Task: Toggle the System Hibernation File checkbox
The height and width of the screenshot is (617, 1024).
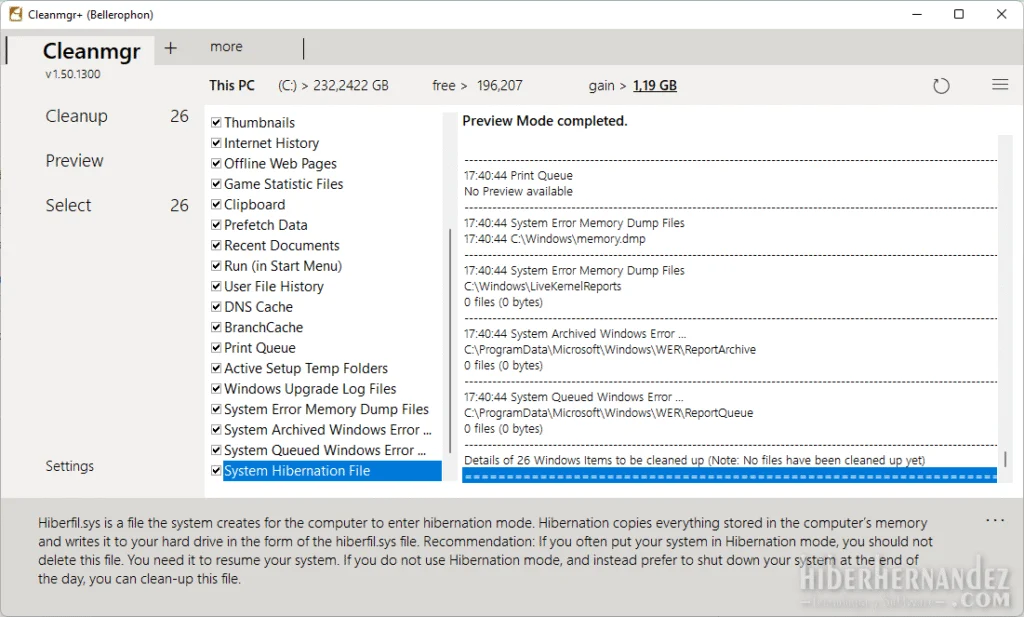Action: (x=214, y=471)
